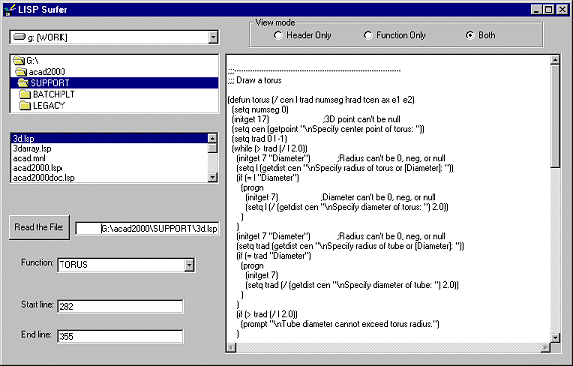
Task: Click the BATCHPLT folder icon
Action: (x=25, y=94)
